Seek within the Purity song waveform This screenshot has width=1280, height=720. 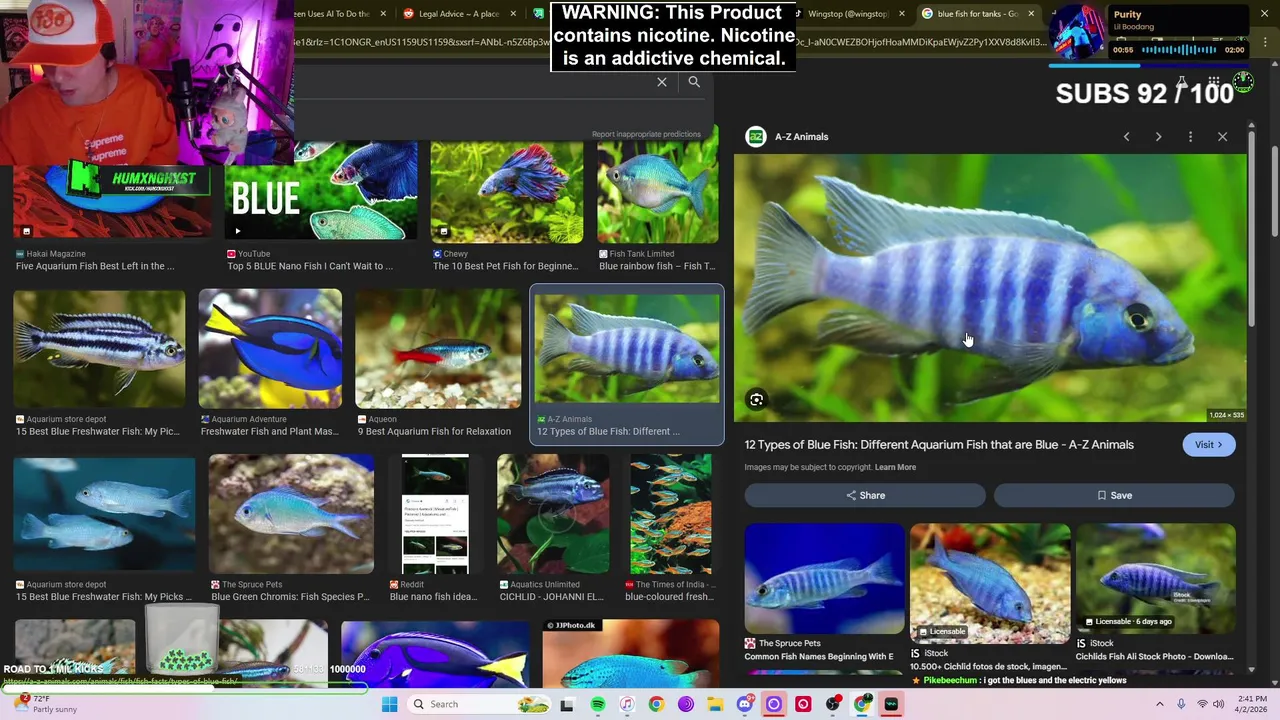(1178, 50)
